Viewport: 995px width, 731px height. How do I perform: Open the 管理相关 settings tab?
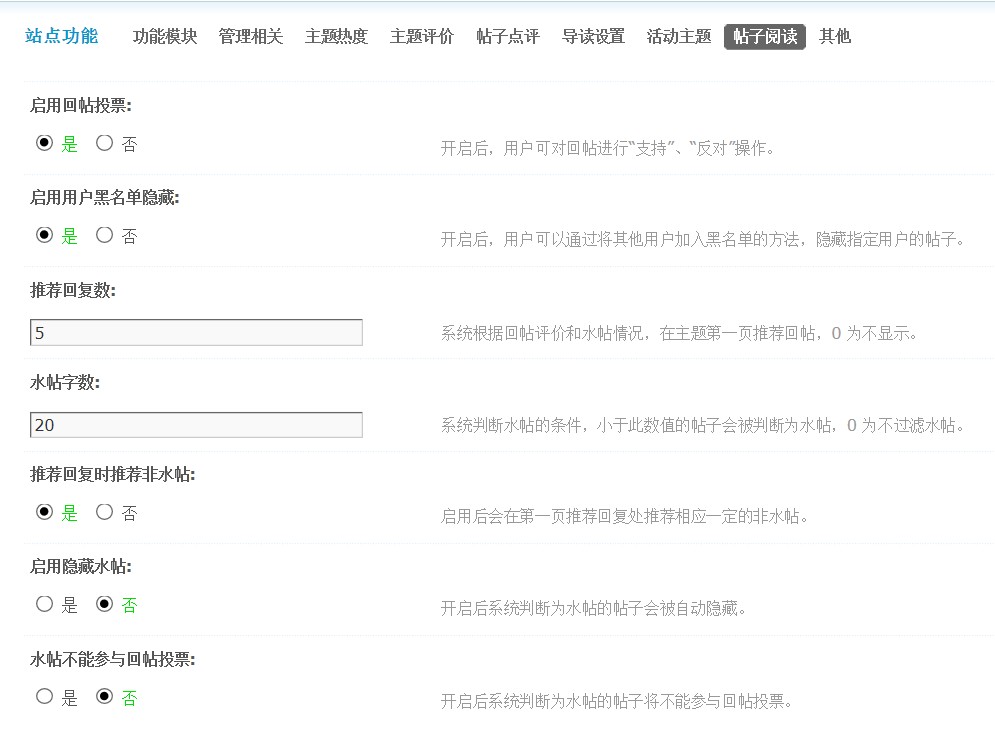click(x=250, y=36)
